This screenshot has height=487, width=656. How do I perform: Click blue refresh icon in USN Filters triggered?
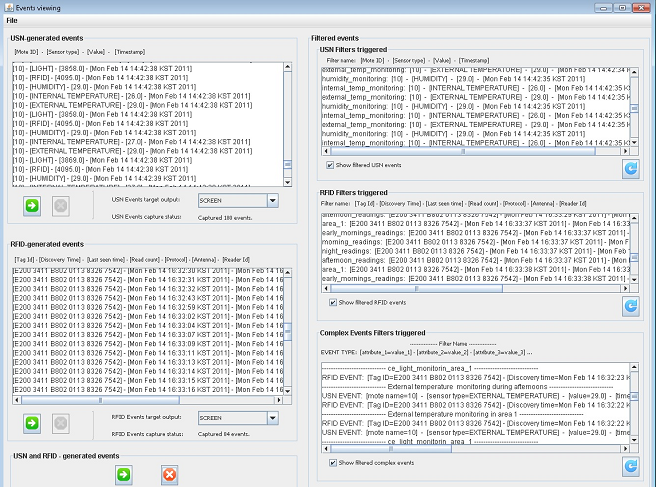click(x=629, y=168)
